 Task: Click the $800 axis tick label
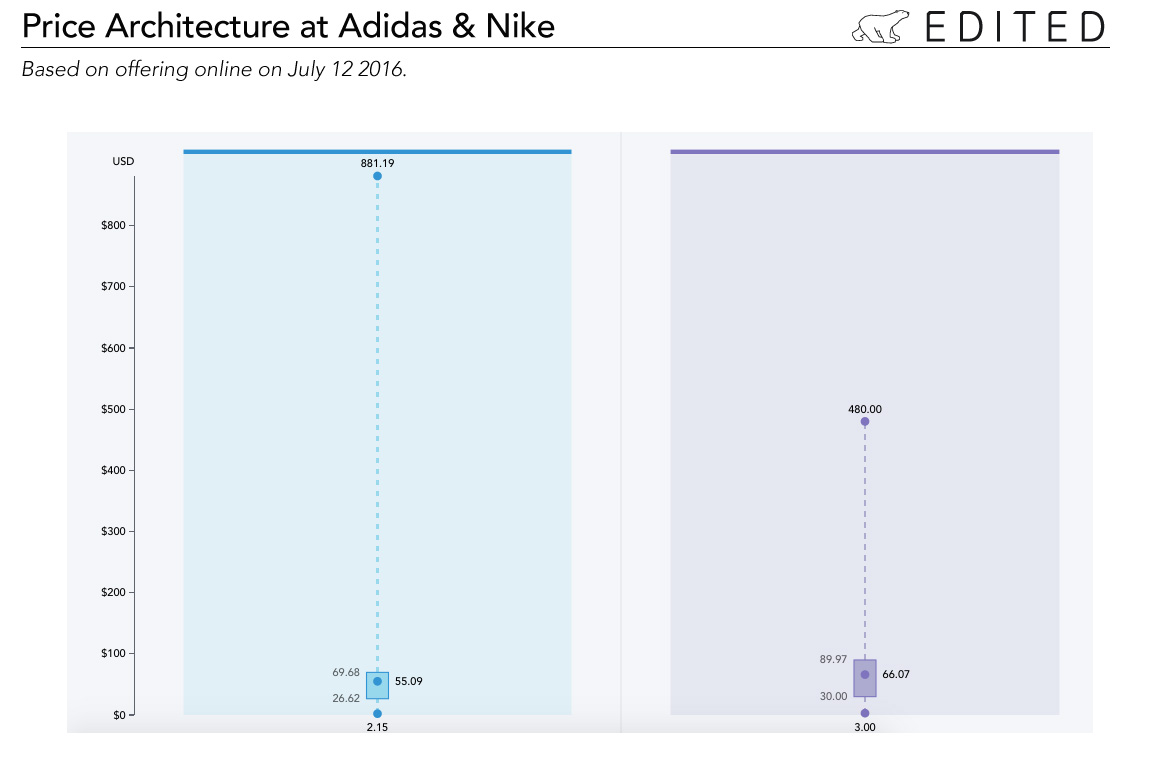pos(113,225)
